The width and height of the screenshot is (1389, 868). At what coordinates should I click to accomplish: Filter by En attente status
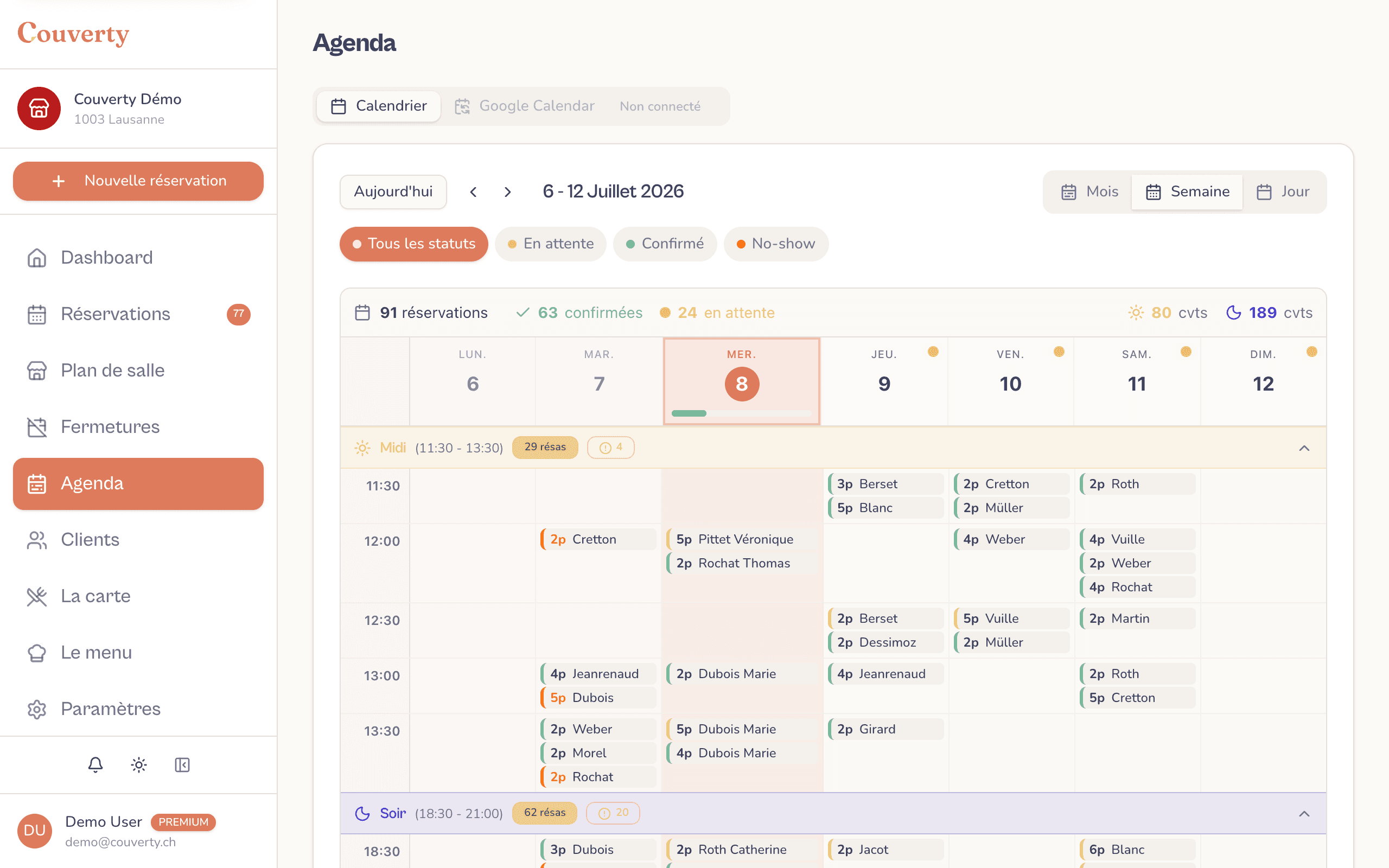tap(550, 244)
